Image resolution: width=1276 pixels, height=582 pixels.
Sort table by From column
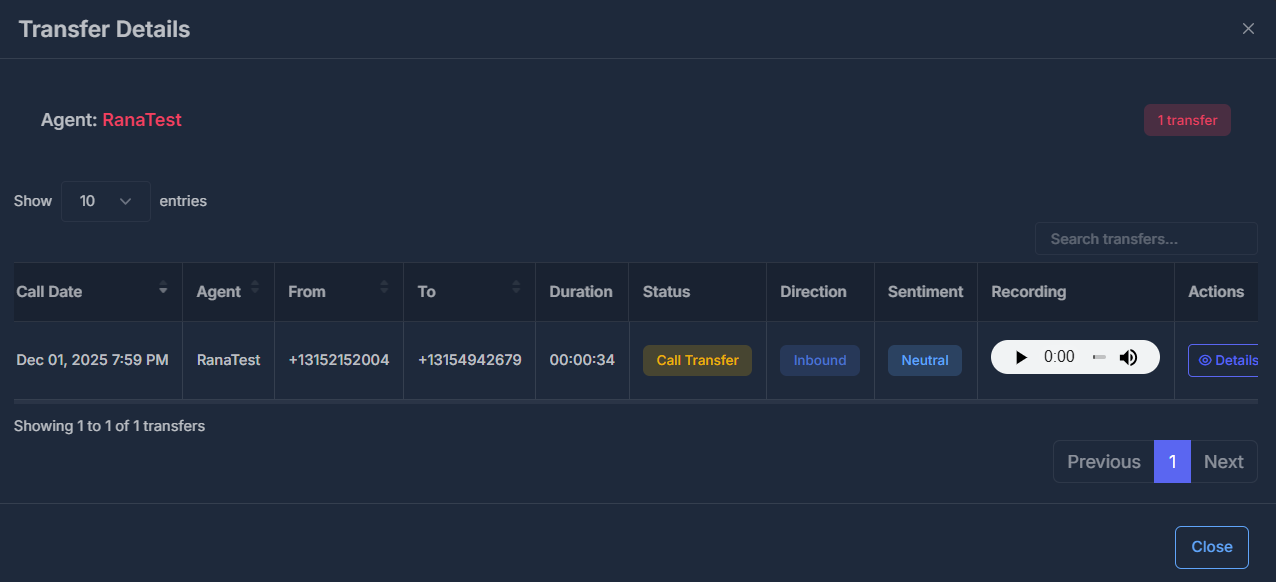(x=339, y=292)
